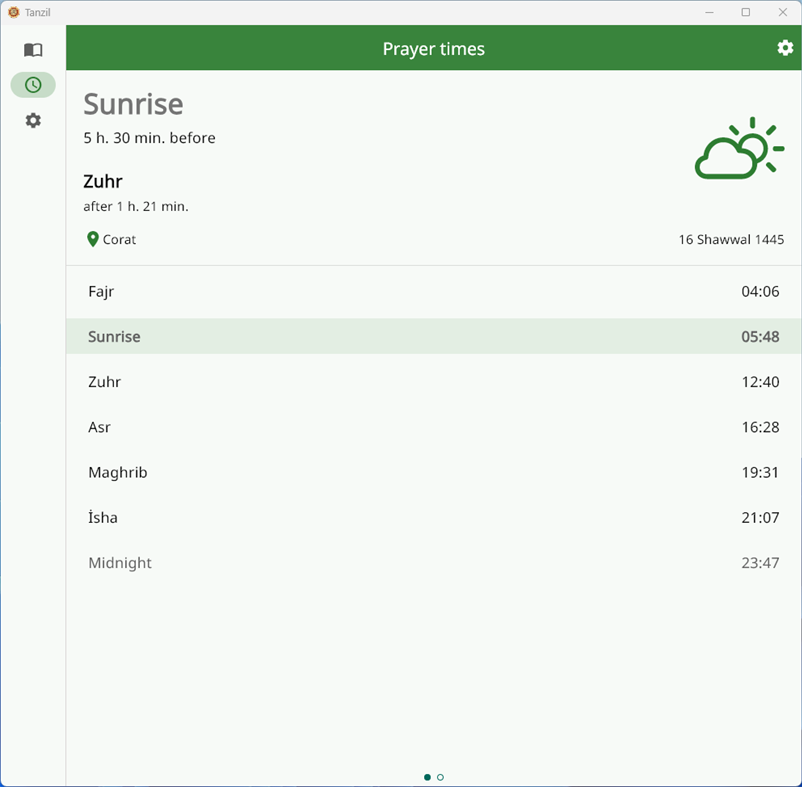802x787 pixels.
Task: Click the green location pin beside Corat
Action: (x=91, y=239)
